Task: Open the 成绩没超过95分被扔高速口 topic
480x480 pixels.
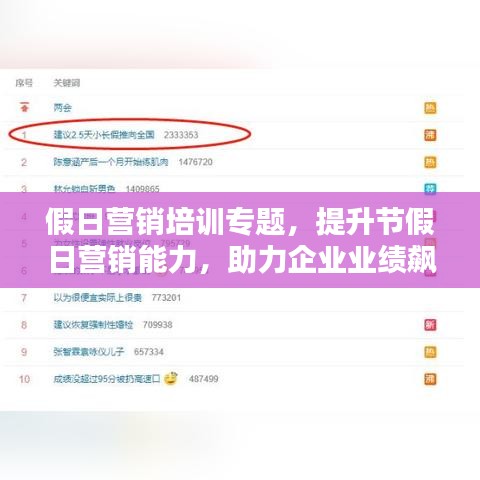Action: tap(107, 379)
